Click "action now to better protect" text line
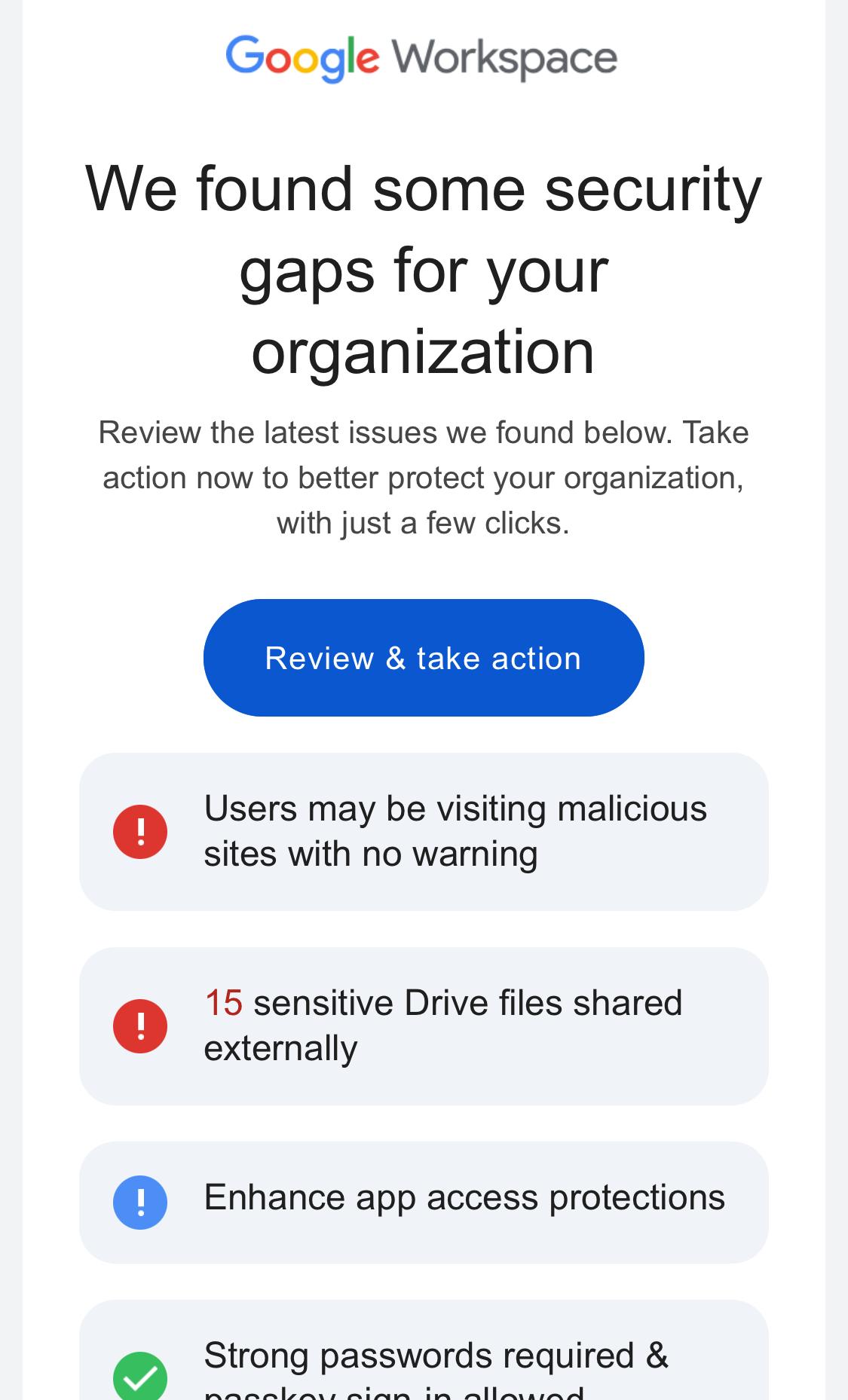 (x=424, y=478)
